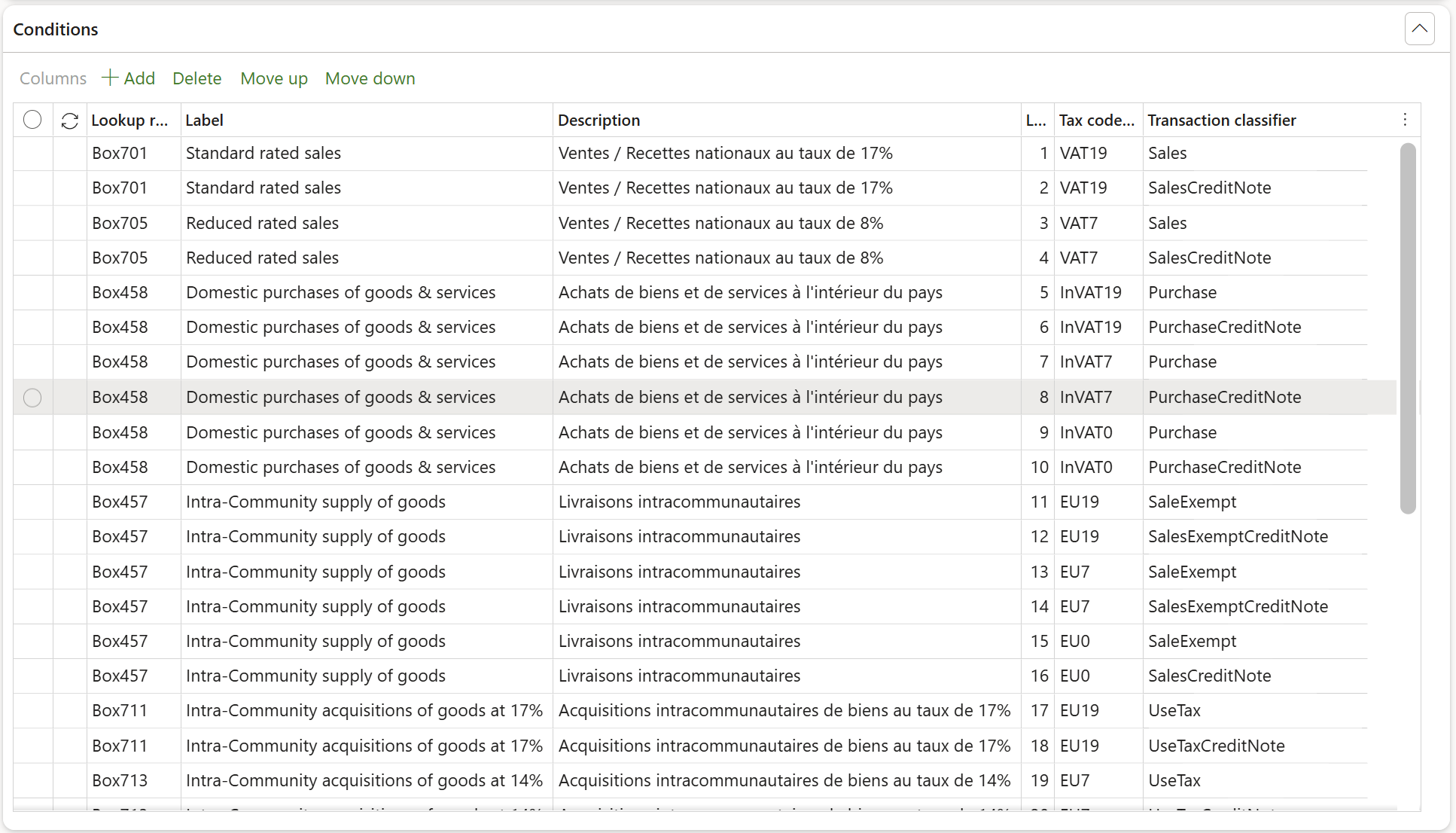1456x833 pixels.
Task: Collapse the Conditions section chevron
Action: point(1419,29)
